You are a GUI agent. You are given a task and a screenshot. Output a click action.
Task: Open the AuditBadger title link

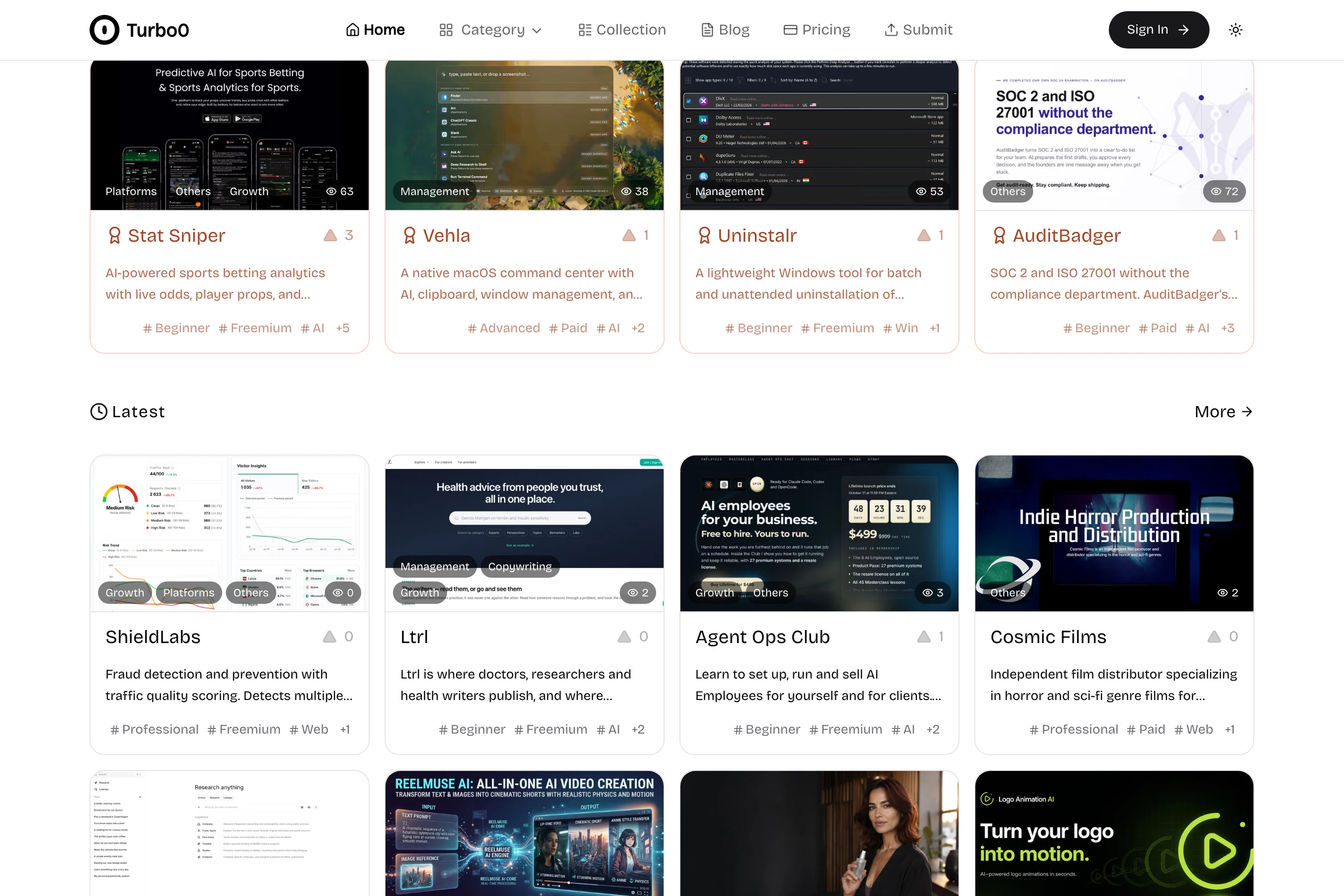(1067, 235)
